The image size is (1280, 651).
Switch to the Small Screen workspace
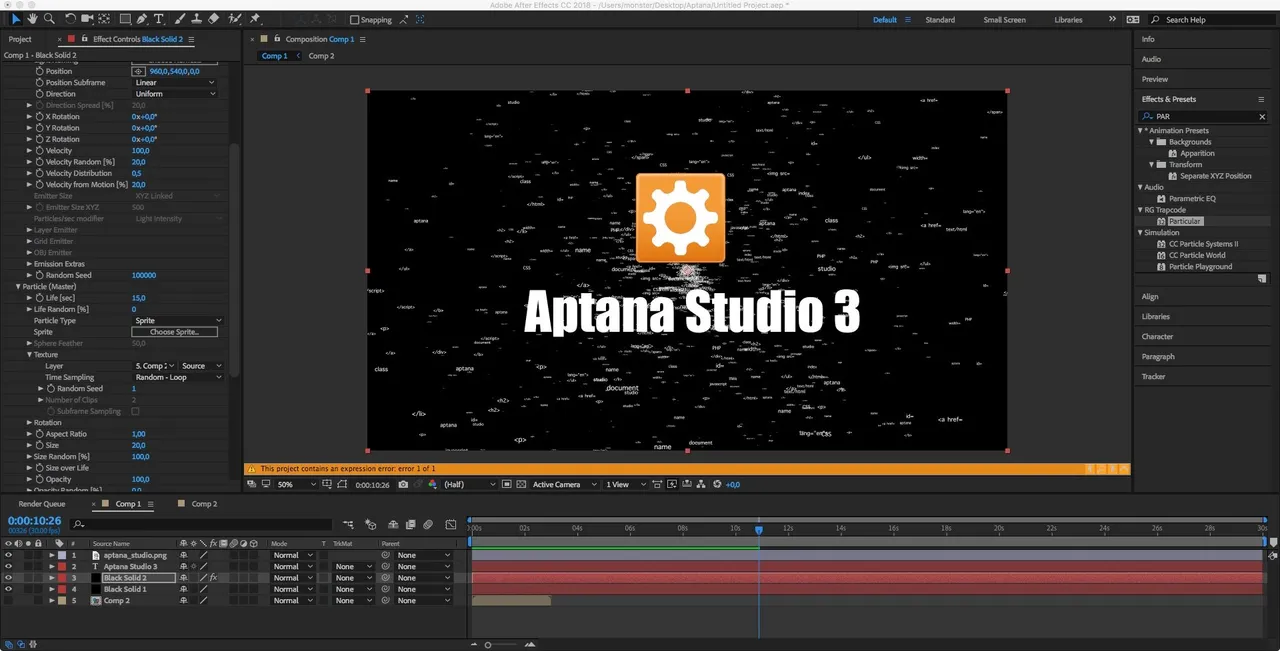[x=1004, y=20]
